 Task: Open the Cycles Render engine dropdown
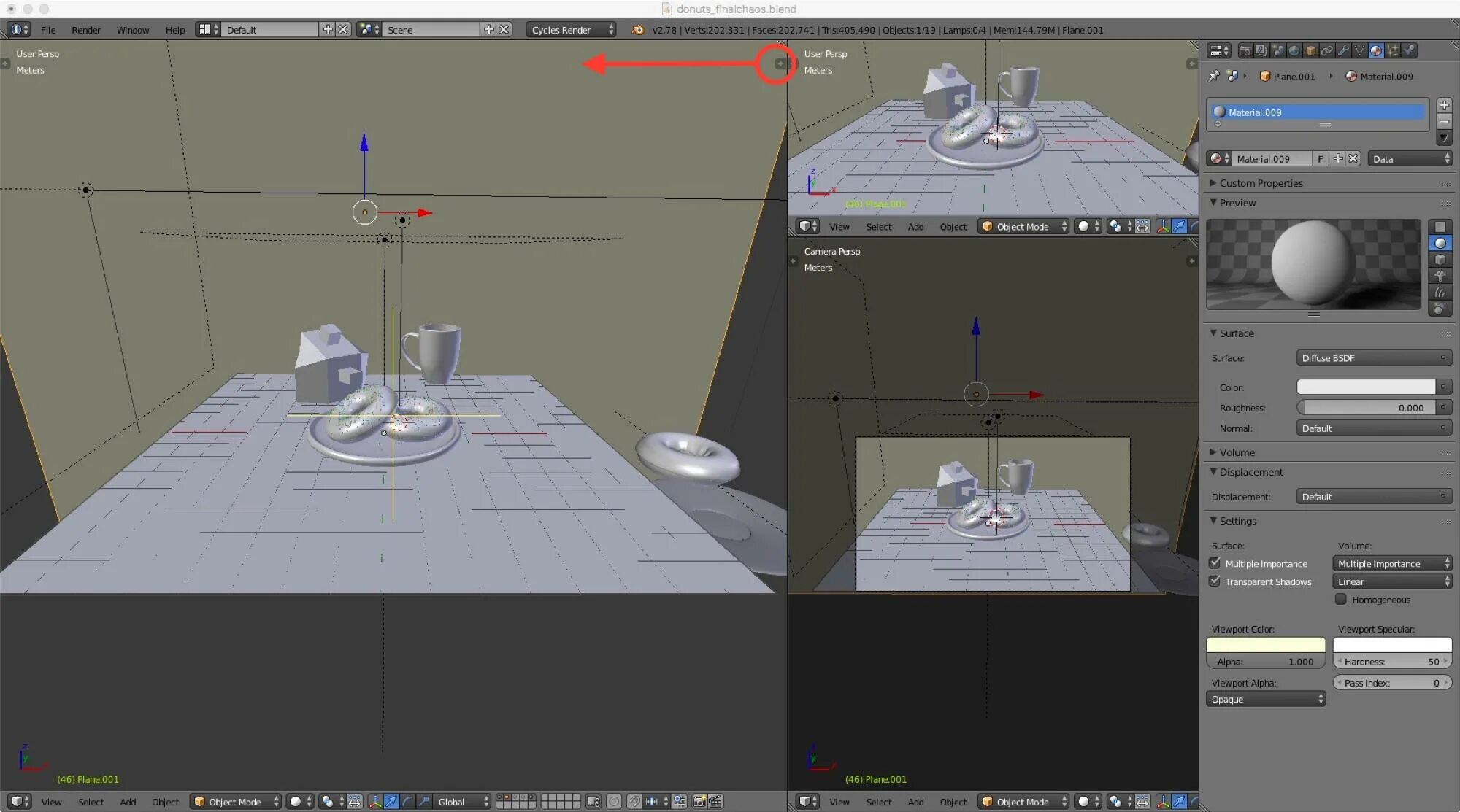coord(572,30)
